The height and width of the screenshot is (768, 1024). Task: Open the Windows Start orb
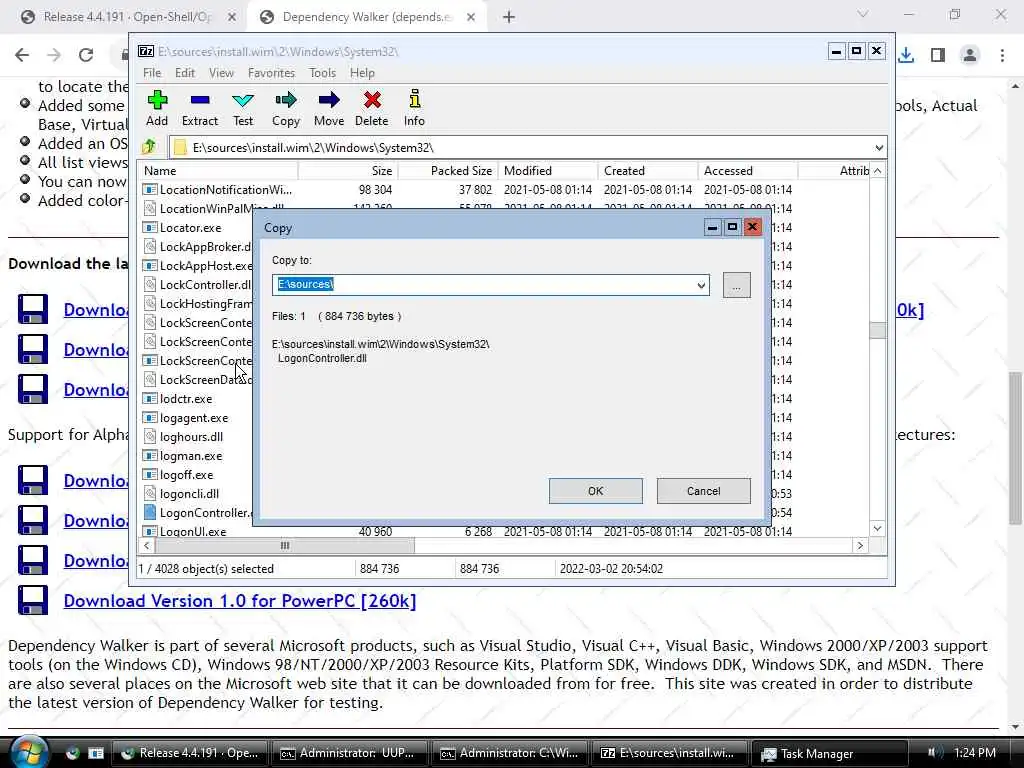pos(28,752)
